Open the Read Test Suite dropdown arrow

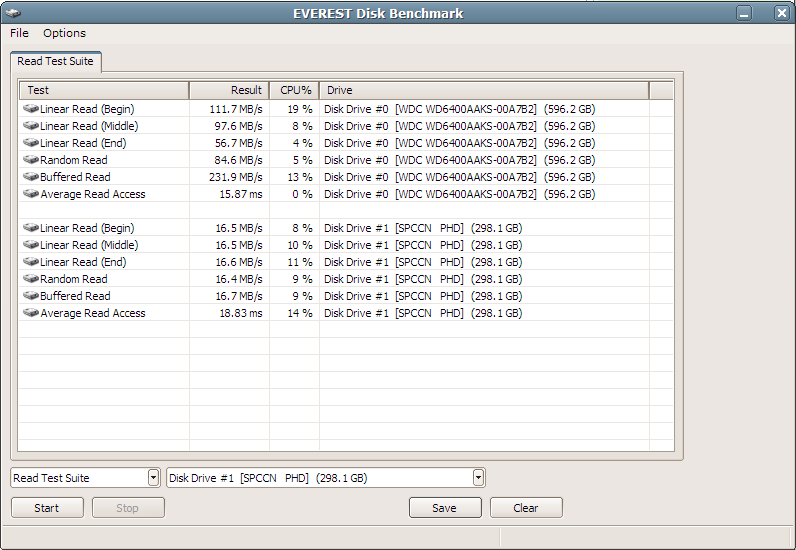[153, 478]
